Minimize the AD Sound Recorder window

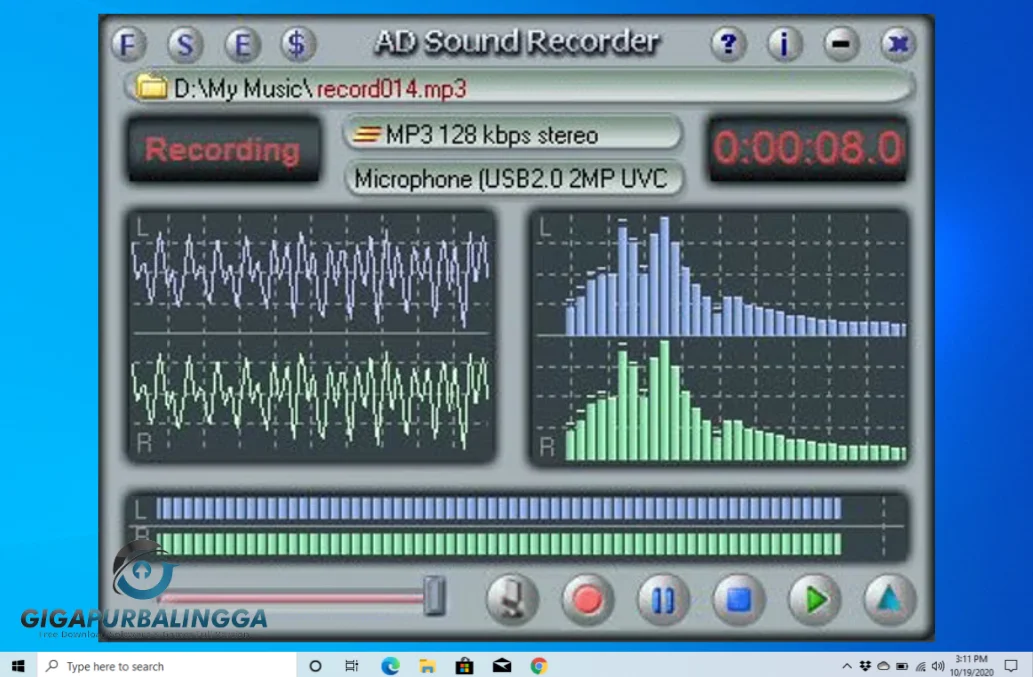coord(841,44)
